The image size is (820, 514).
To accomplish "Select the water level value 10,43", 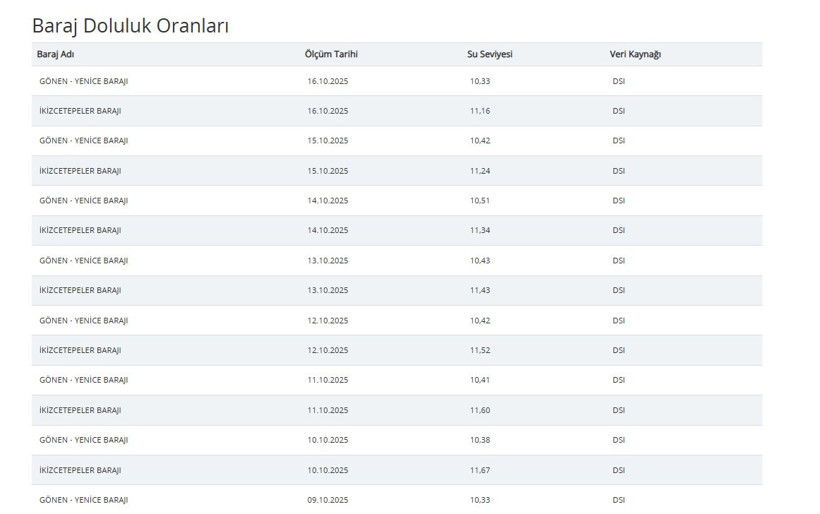I will 480,261.
